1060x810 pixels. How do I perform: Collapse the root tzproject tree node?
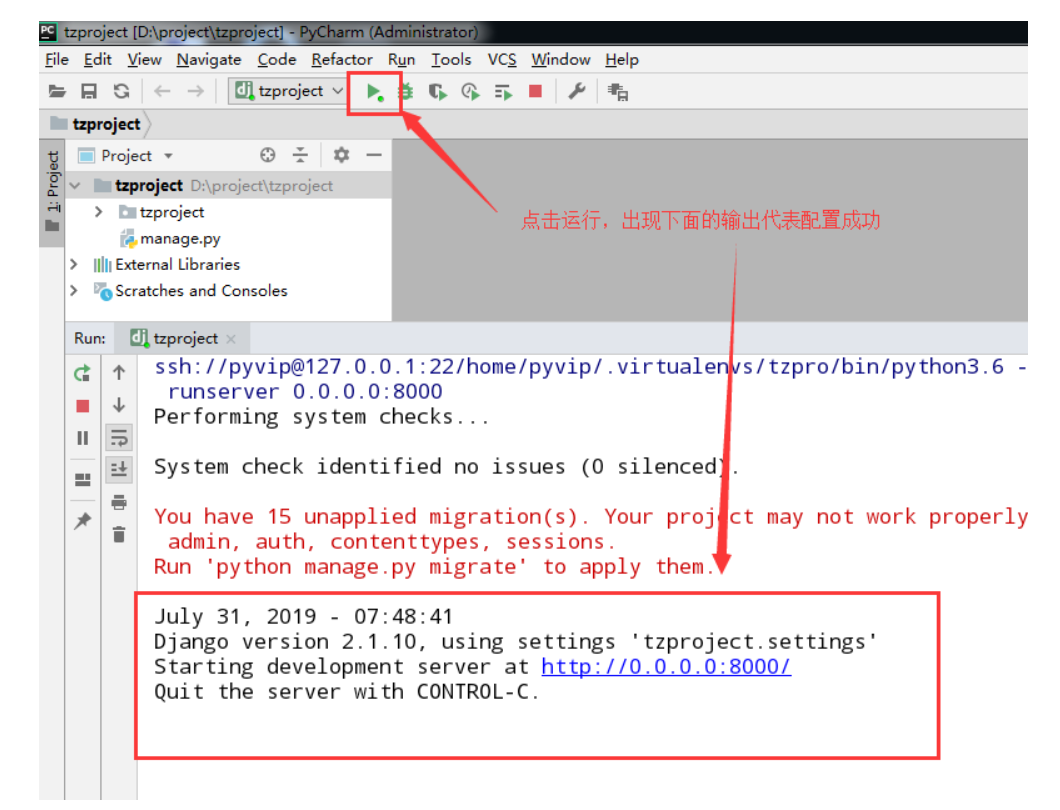[x=76, y=185]
